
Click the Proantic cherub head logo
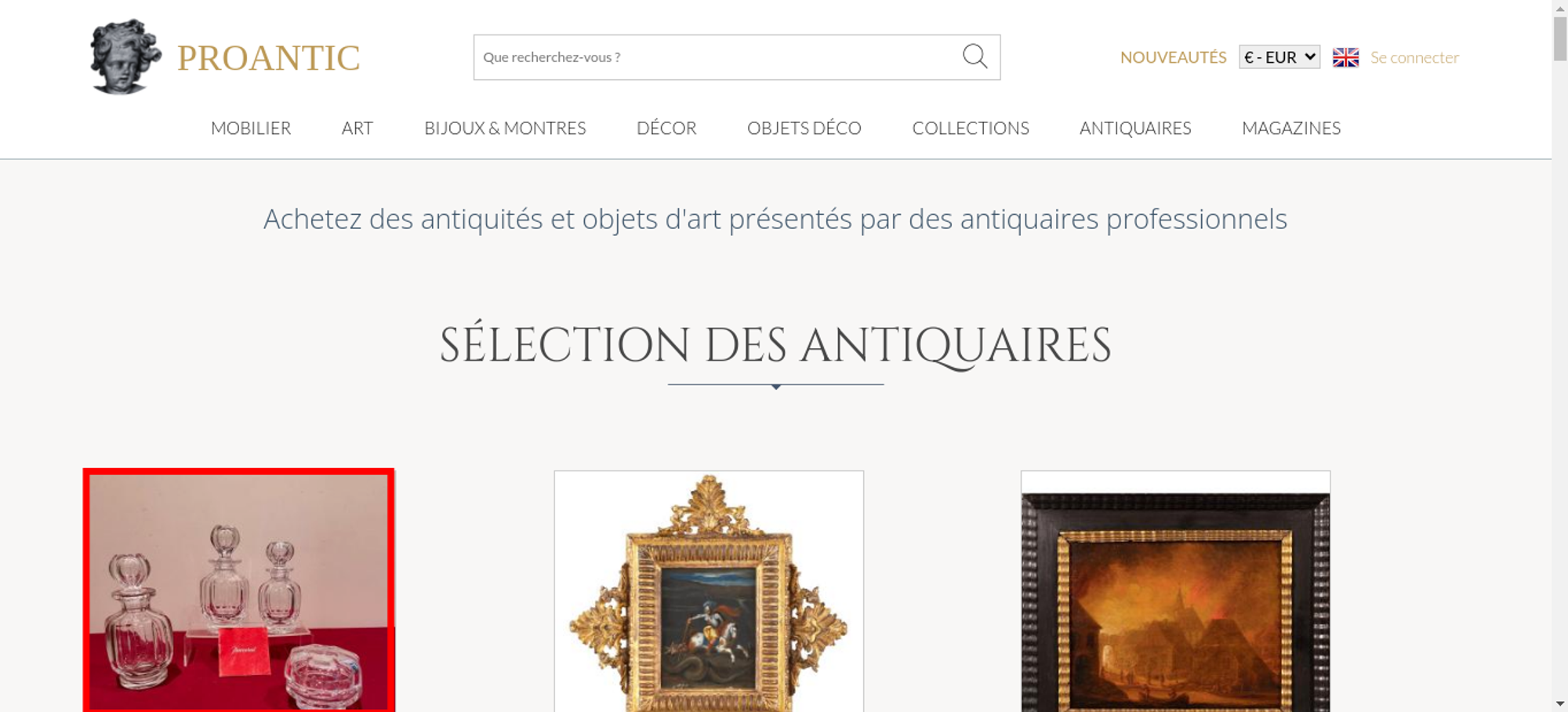(x=125, y=57)
